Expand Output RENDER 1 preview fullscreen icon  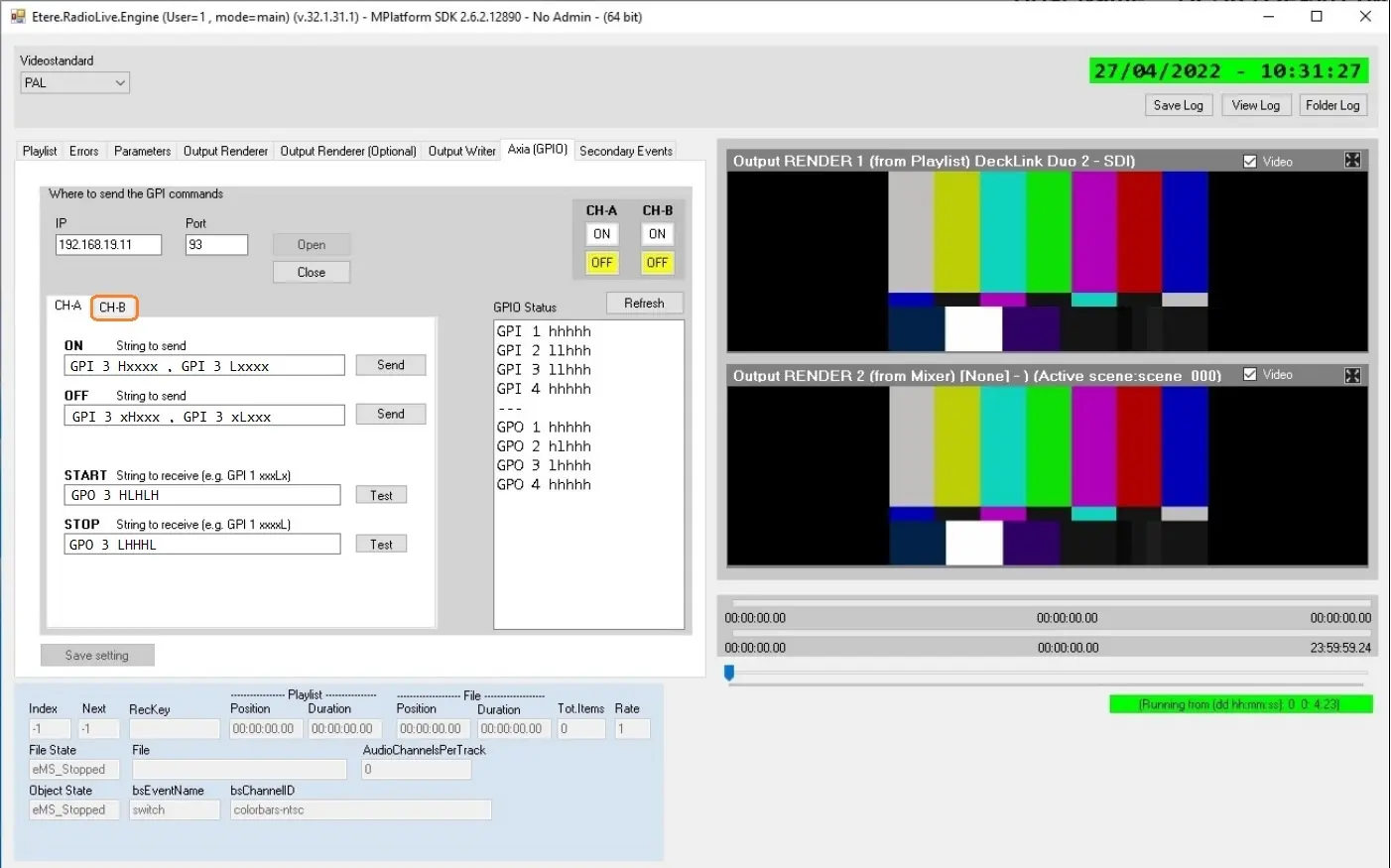click(x=1352, y=161)
